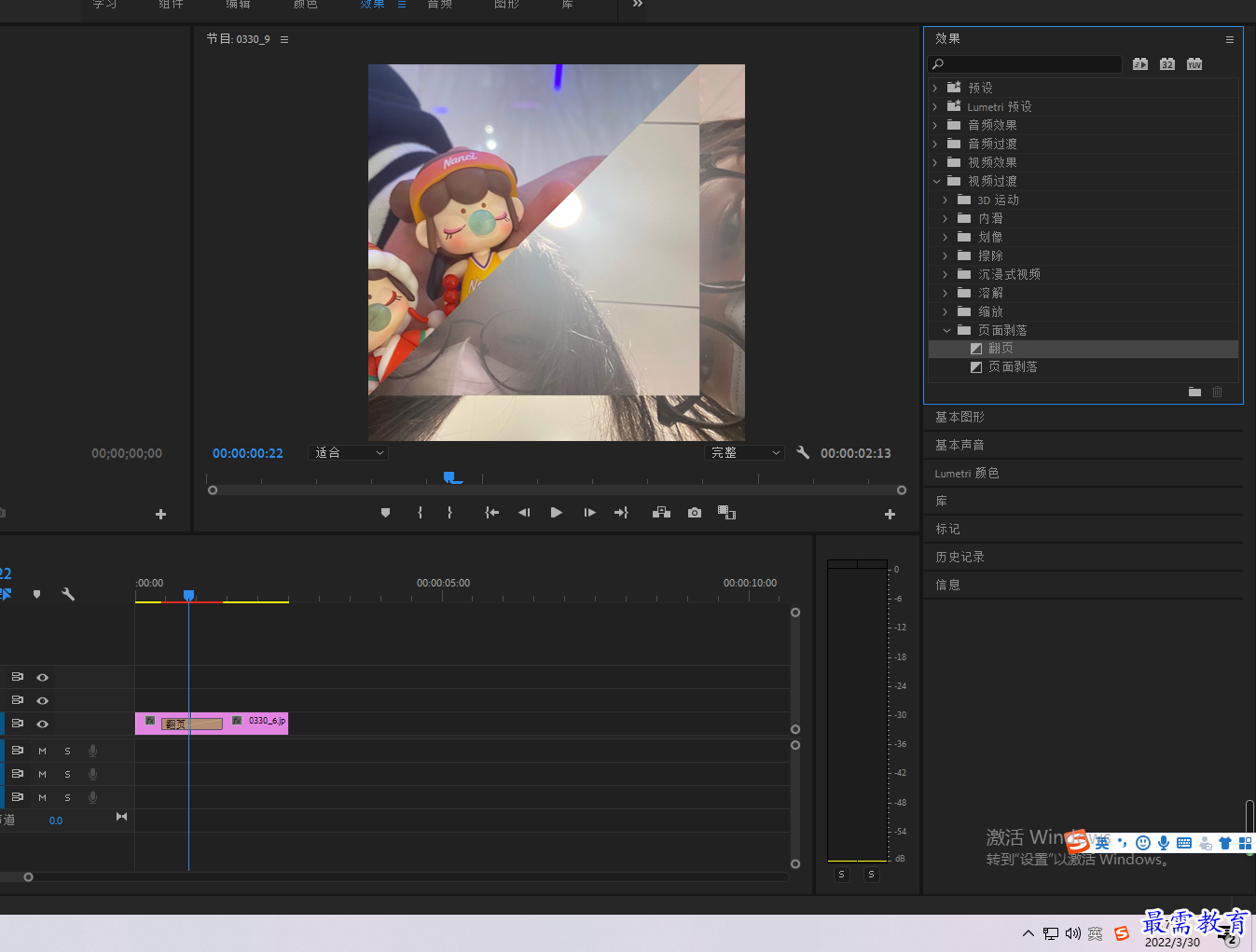The image size is (1256, 952).
Task: Filter 32-bit color effects icon
Action: click(x=1167, y=64)
